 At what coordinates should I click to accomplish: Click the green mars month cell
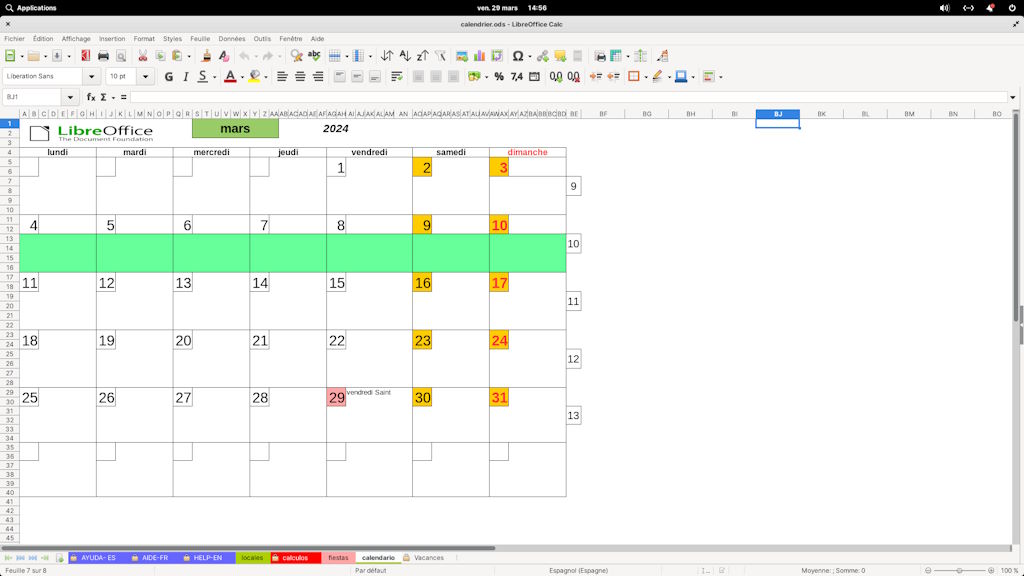tap(235, 129)
